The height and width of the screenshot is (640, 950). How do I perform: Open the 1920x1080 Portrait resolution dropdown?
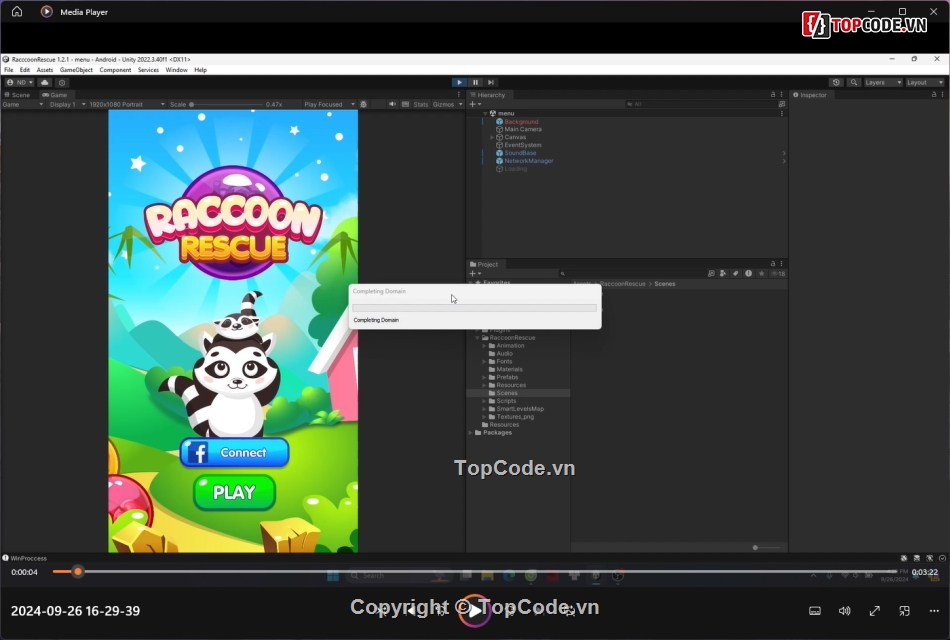tap(127, 104)
